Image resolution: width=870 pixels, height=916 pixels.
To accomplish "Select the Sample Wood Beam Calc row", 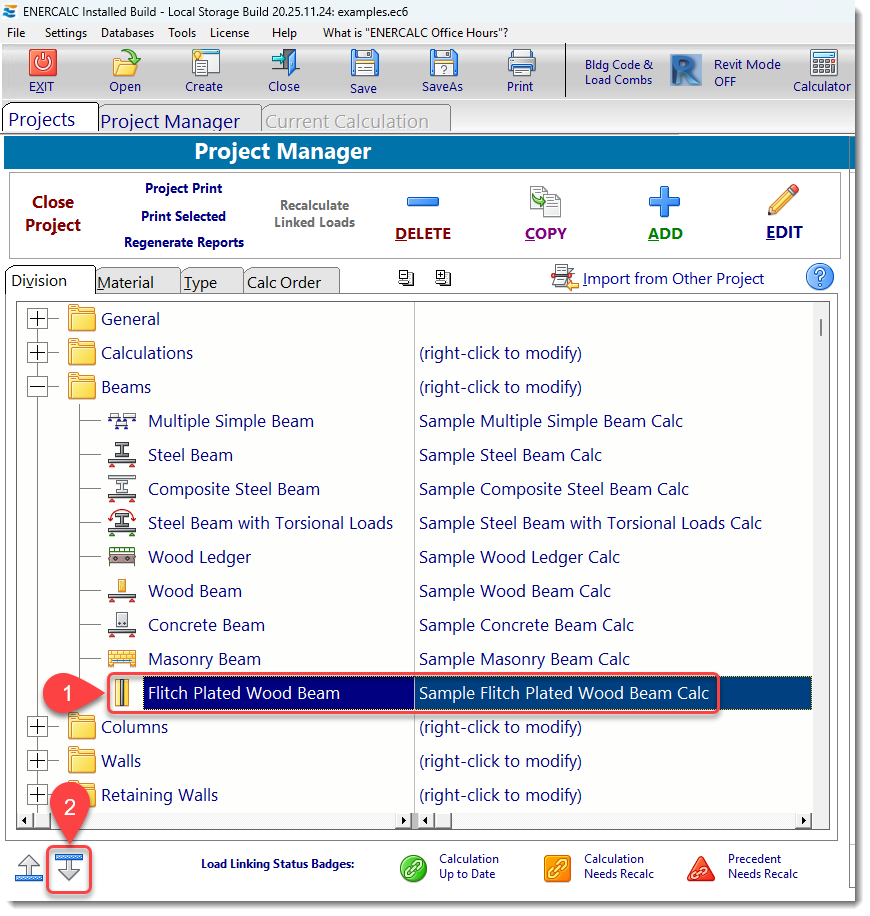I will (x=515, y=591).
